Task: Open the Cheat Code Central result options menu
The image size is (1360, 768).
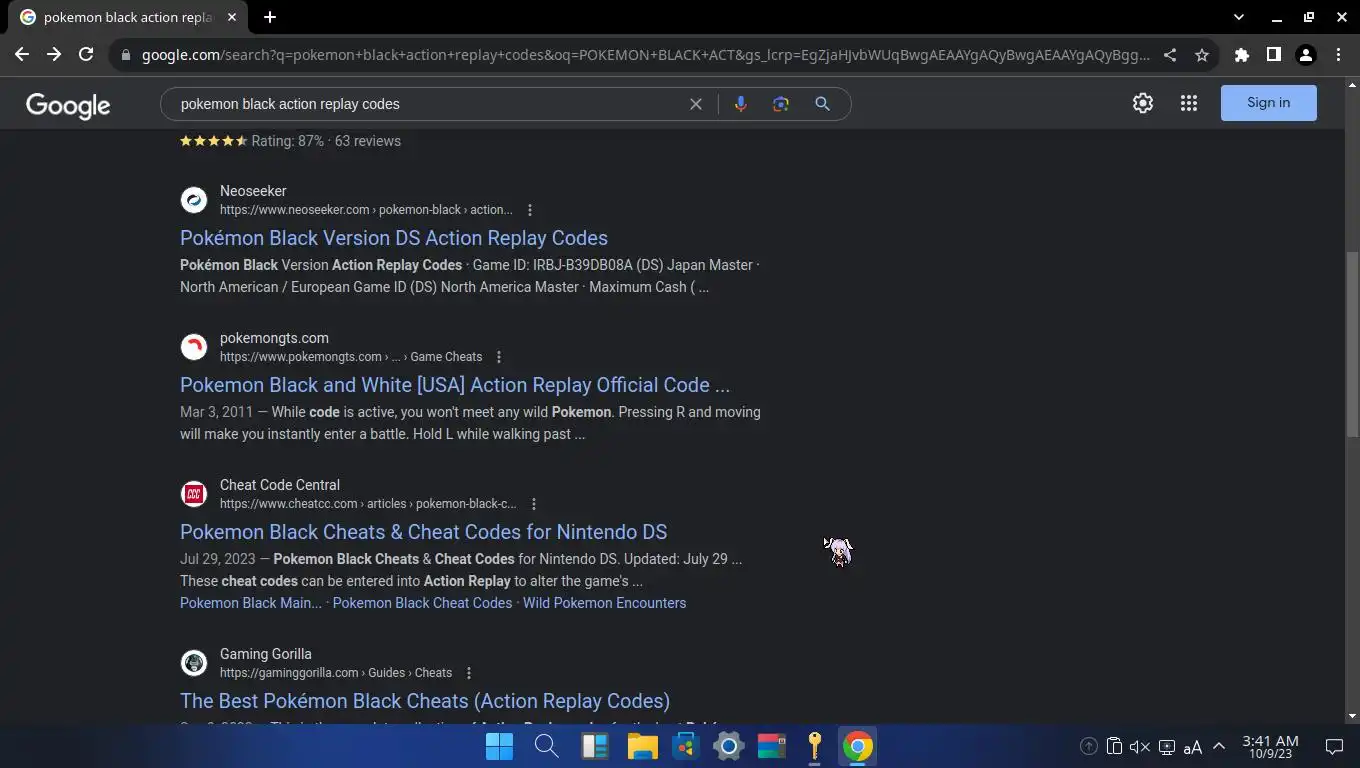Action: [x=534, y=504]
